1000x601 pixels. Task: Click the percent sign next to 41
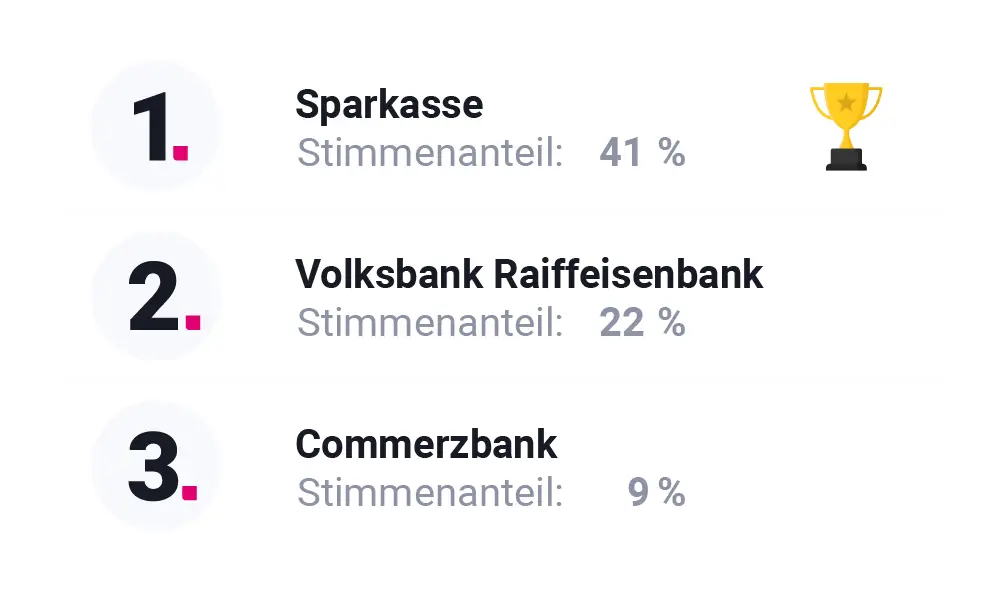click(672, 153)
